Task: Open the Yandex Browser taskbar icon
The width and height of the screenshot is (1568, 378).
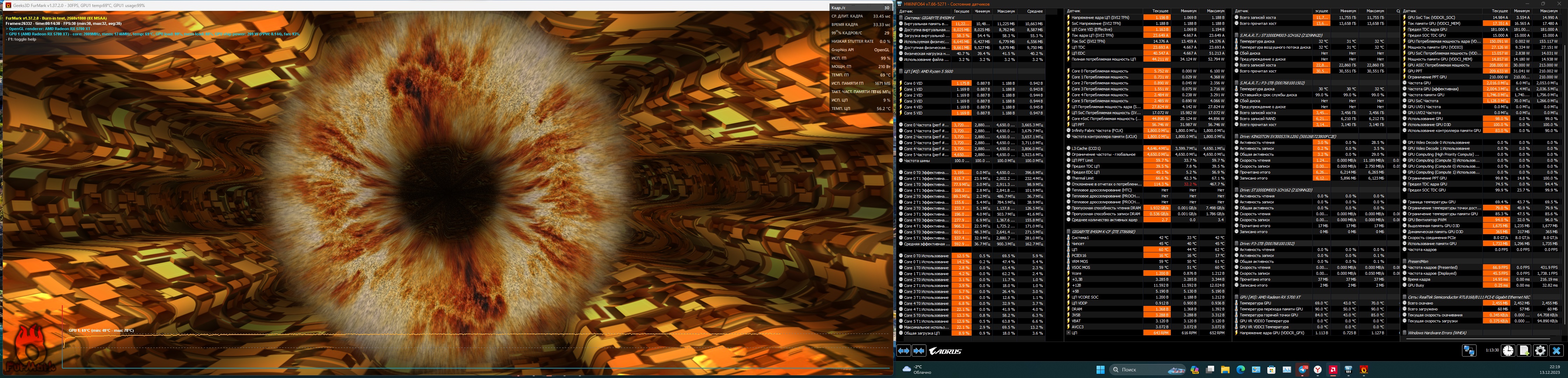Action: click(x=1318, y=370)
